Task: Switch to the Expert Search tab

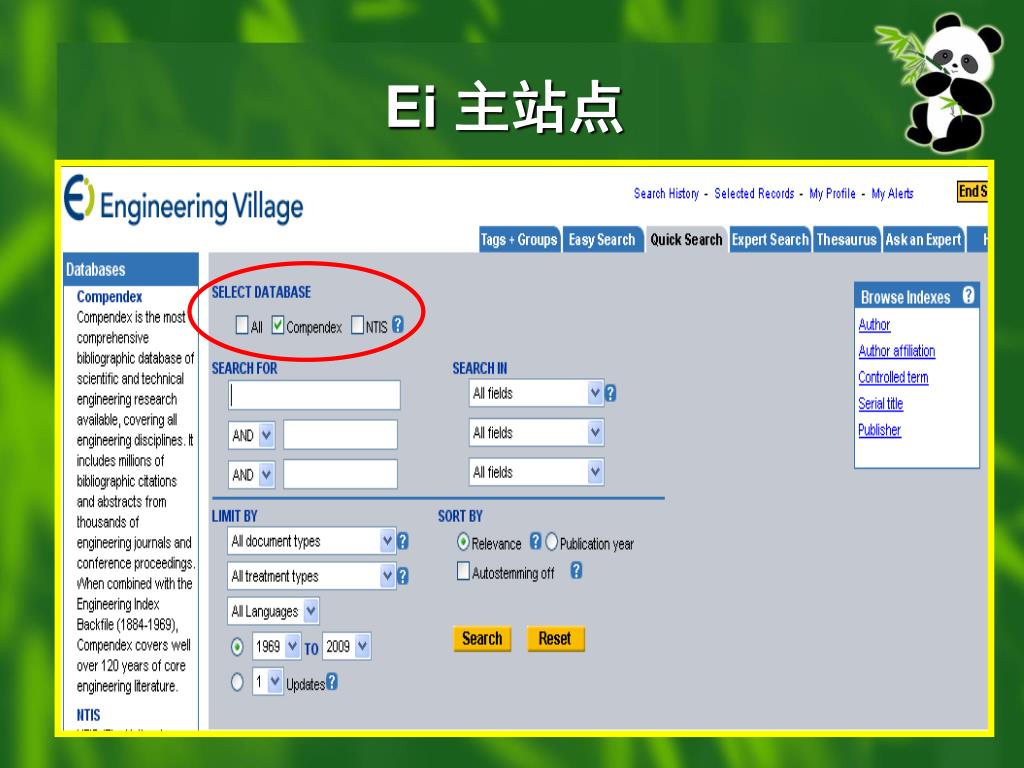Action: 770,240
